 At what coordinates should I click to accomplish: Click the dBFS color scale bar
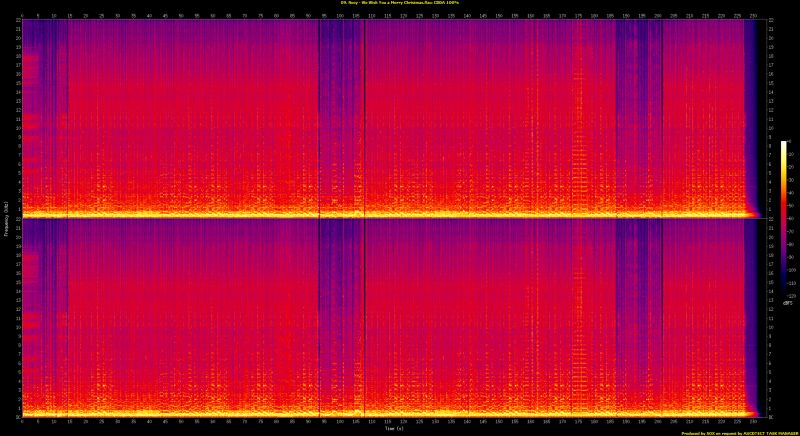[784, 218]
